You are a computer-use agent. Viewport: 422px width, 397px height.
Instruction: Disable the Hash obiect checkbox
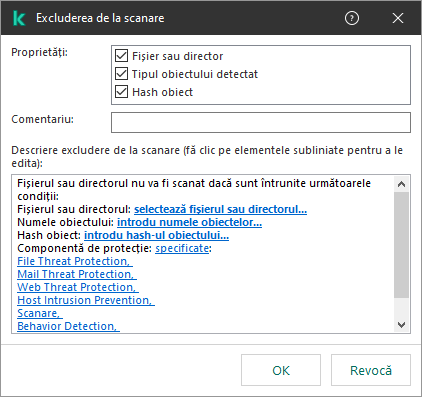(121, 92)
